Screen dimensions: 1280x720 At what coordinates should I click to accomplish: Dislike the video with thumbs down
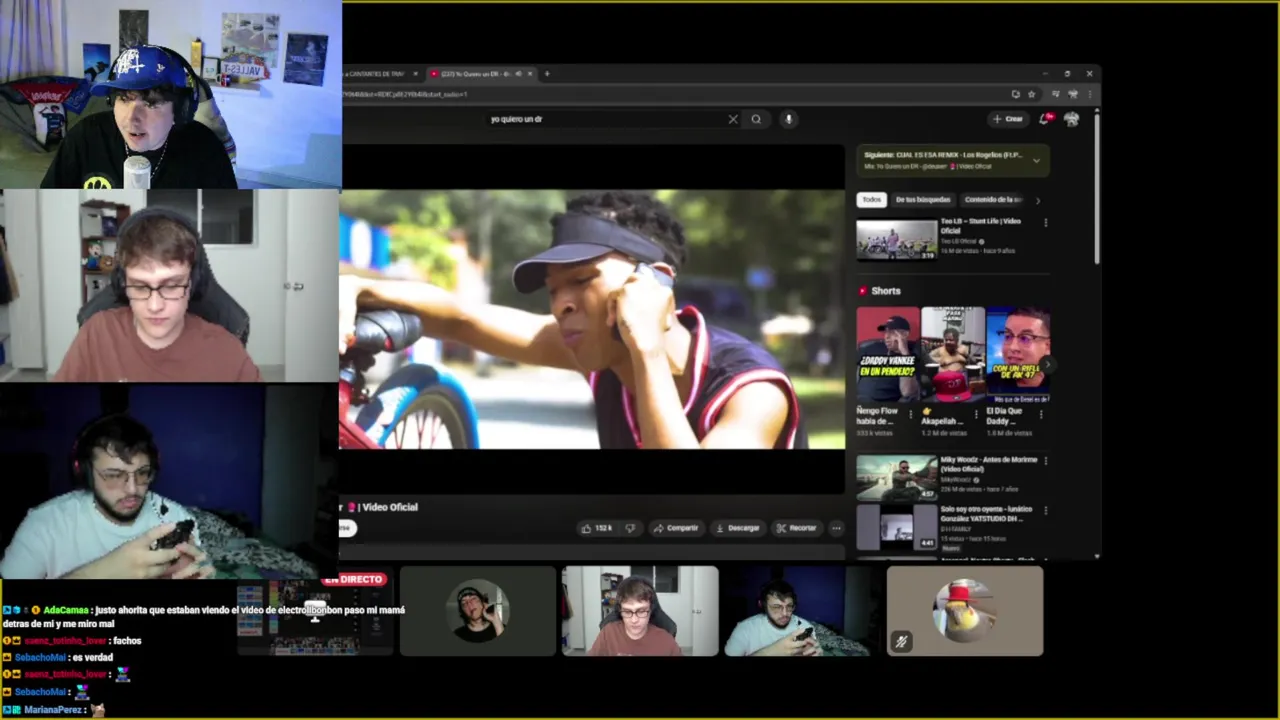point(629,528)
